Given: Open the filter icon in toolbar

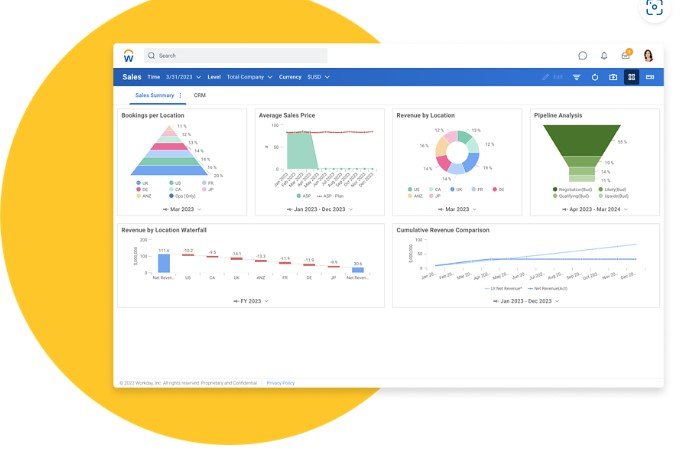Looking at the screenshot, I should 577,77.
